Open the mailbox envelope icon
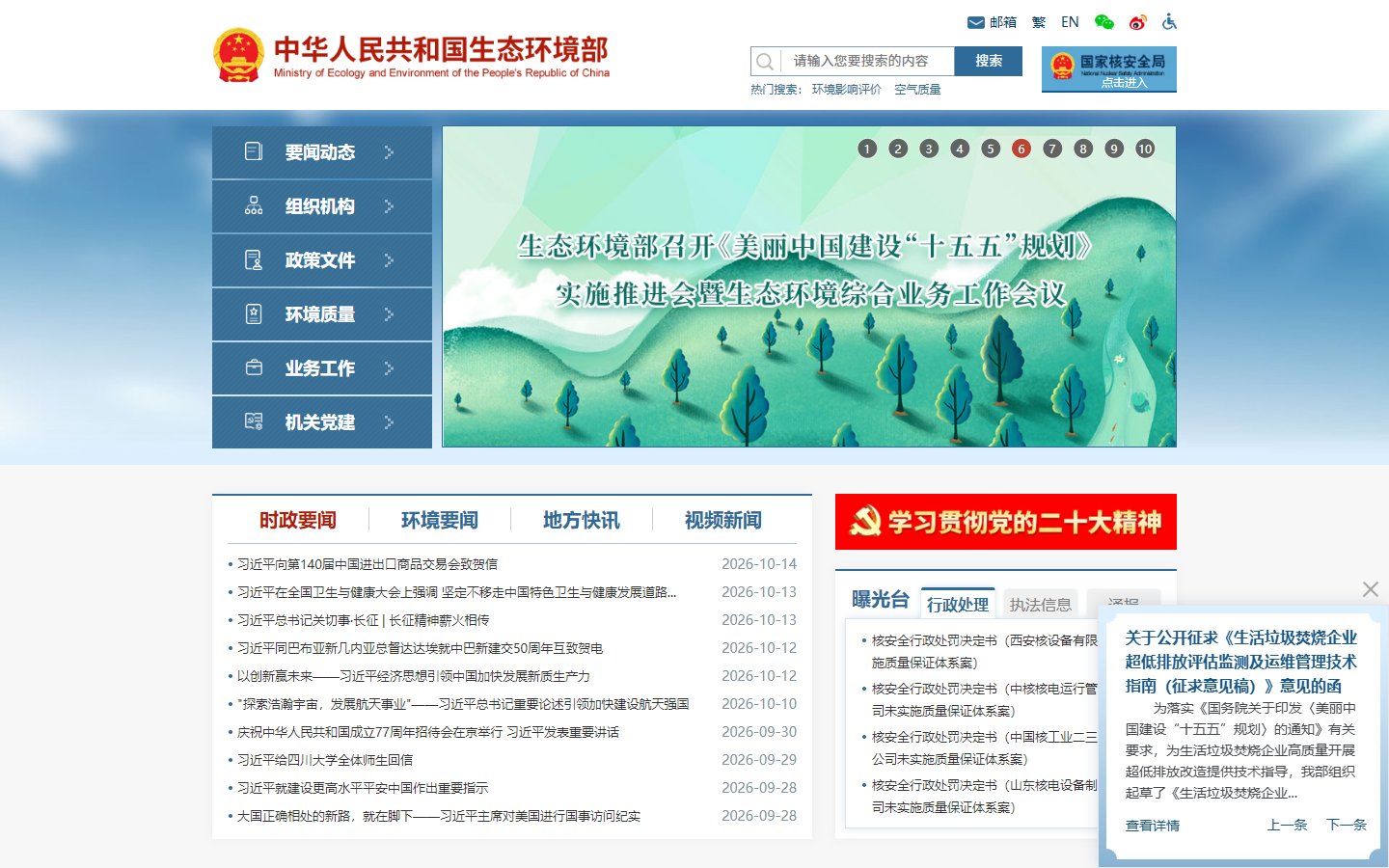This screenshot has width=1389, height=868. click(975, 22)
